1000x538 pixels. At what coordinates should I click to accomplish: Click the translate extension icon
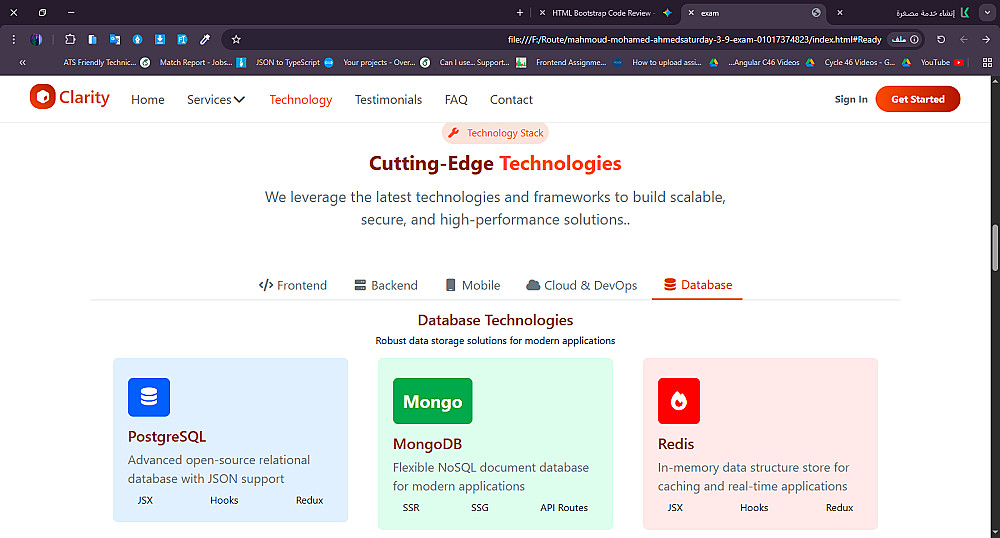tap(115, 40)
